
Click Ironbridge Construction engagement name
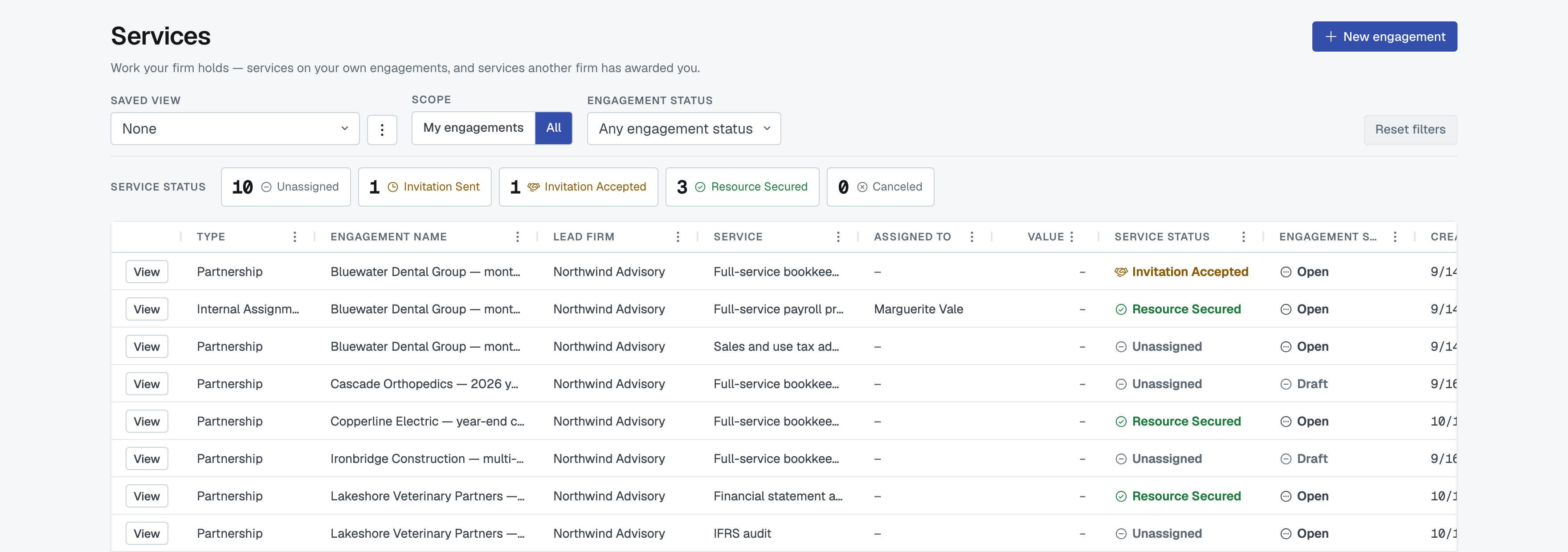coord(427,459)
